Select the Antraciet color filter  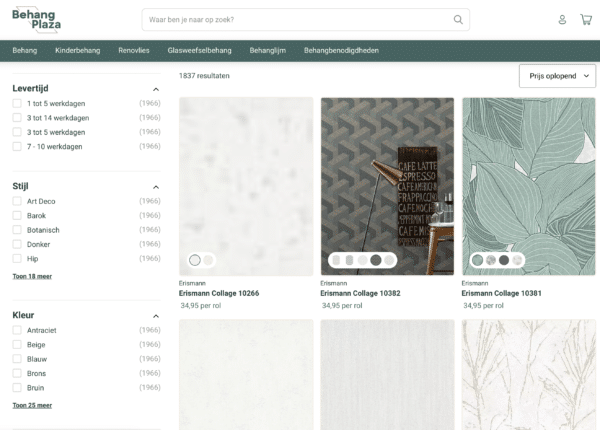(17, 330)
